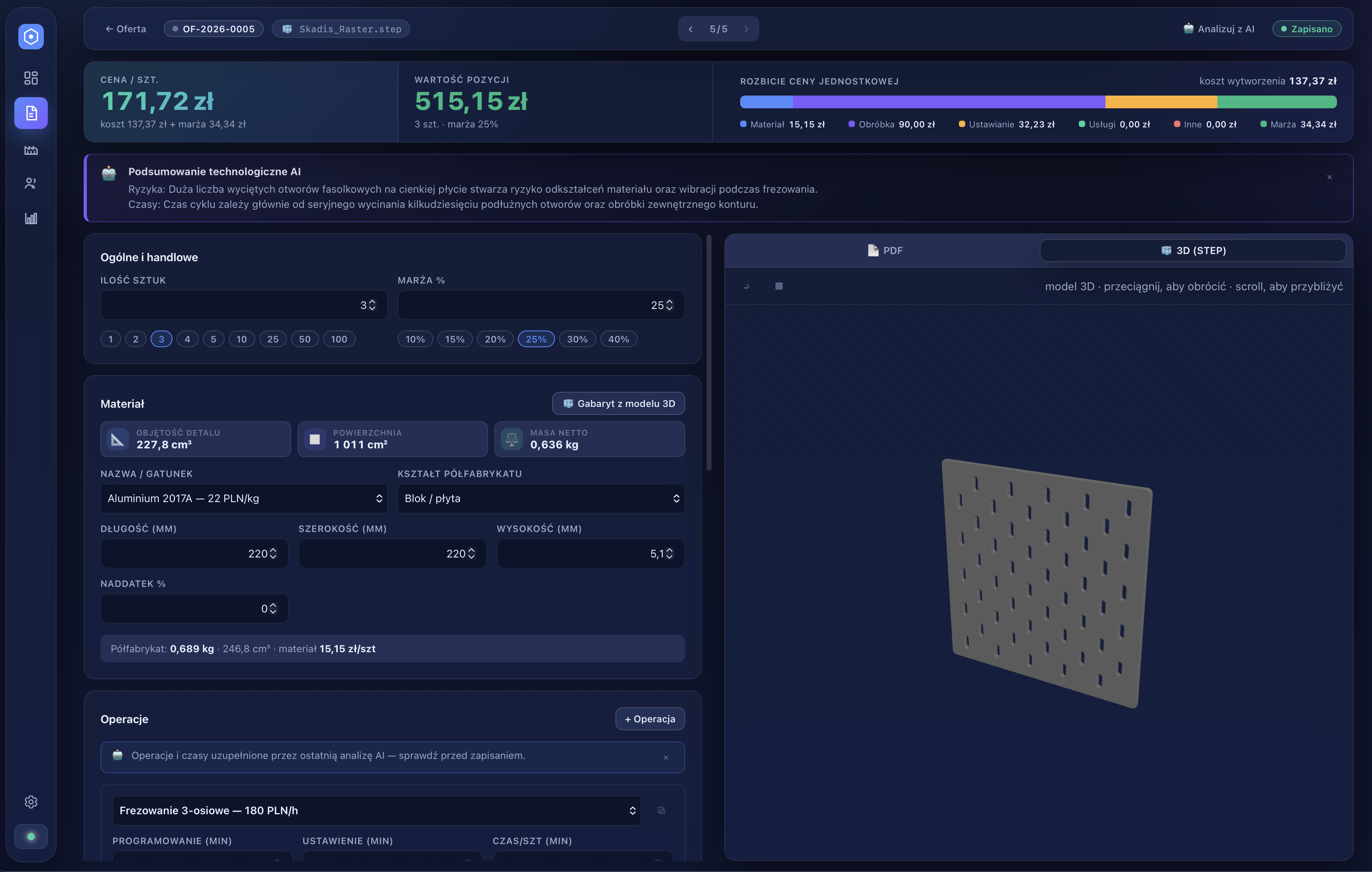Click the orange Ustawianie segment of price bar
The height and width of the screenshot is (872, 1372).
[1161, 102]
